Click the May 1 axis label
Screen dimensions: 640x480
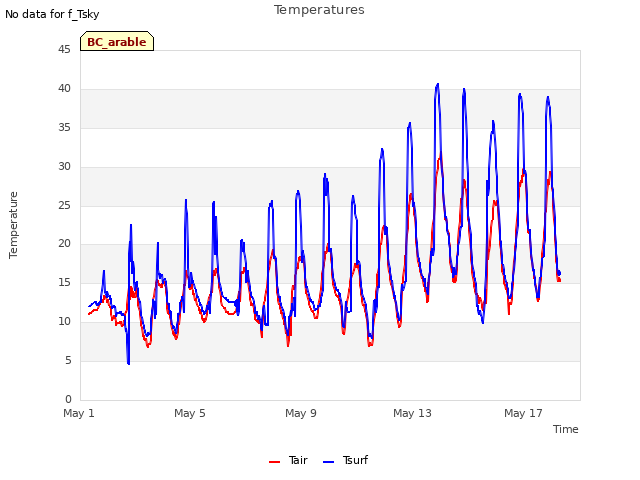(79, 413)
